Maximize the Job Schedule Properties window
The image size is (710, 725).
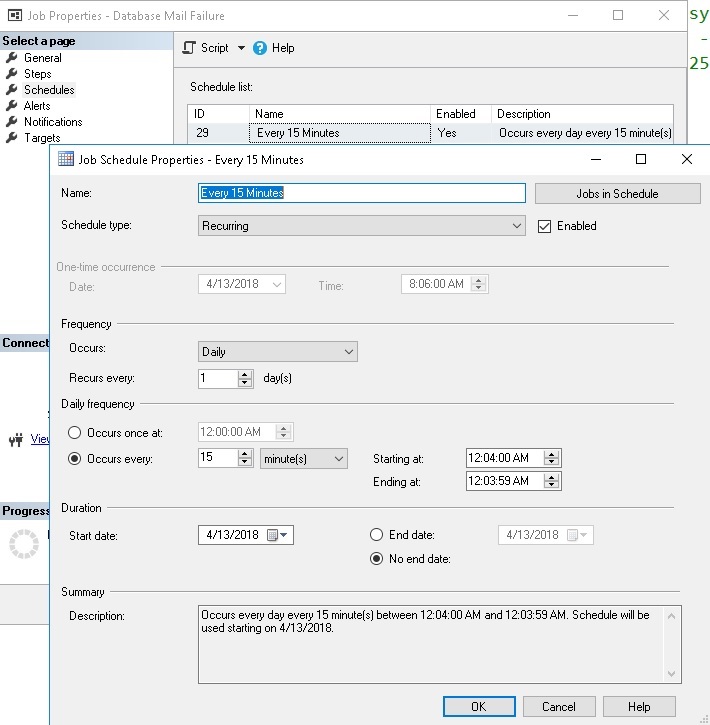(641, 160)
